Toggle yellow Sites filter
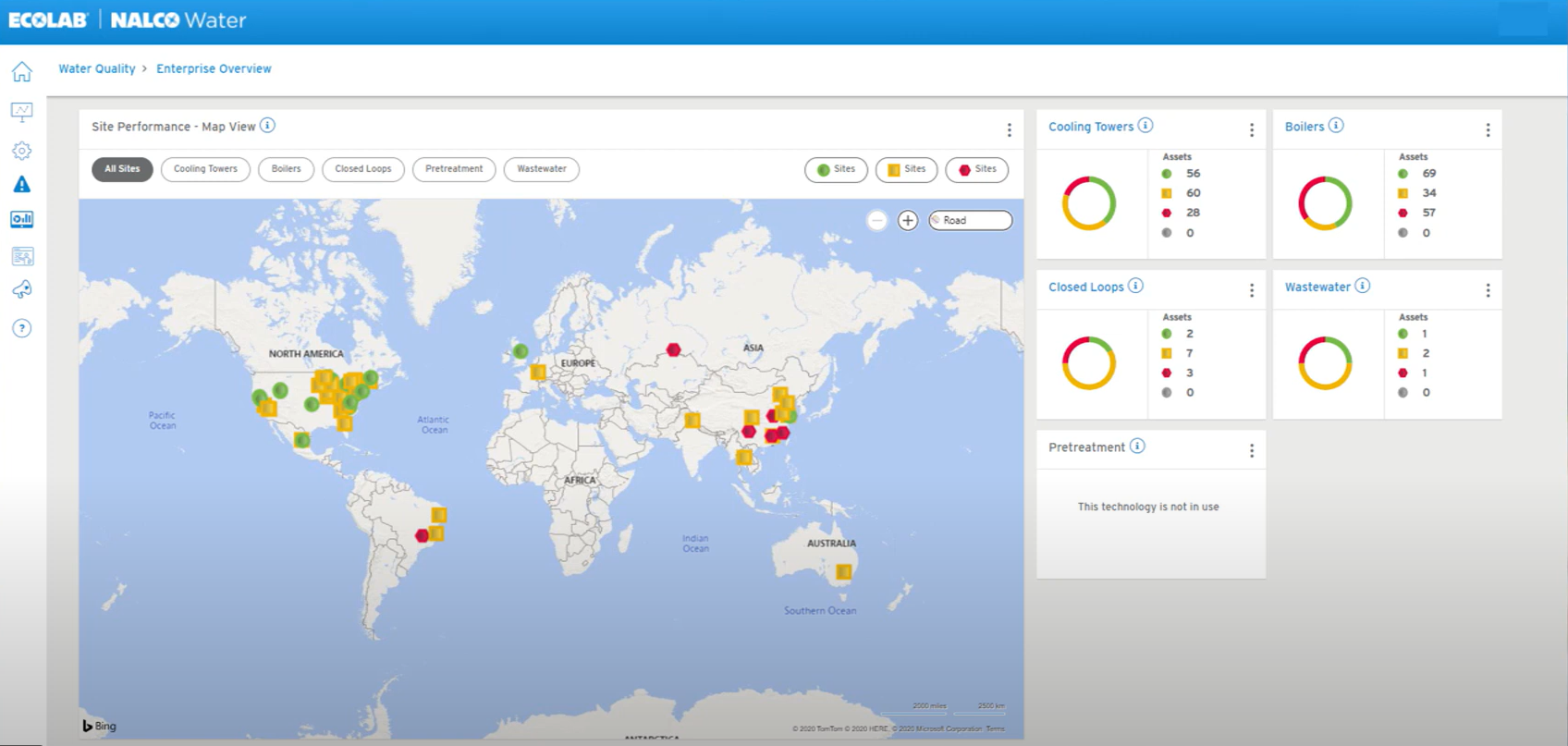This screenshot has height=746, width=1568. pyautogui.click(x=906, y=169)
